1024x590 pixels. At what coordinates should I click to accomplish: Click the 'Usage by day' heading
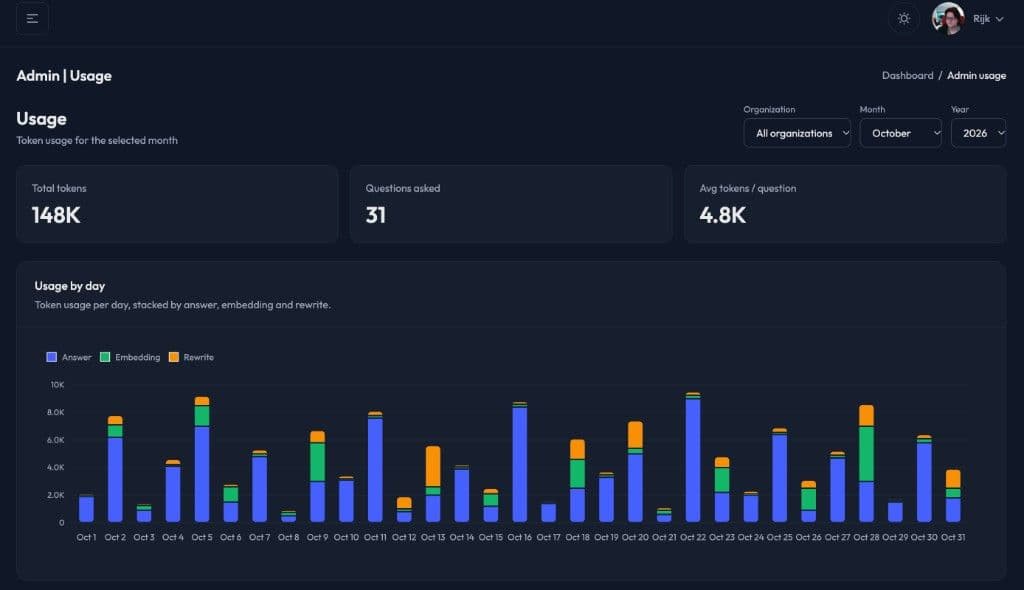pyautogui.click(x=70, y=286)
